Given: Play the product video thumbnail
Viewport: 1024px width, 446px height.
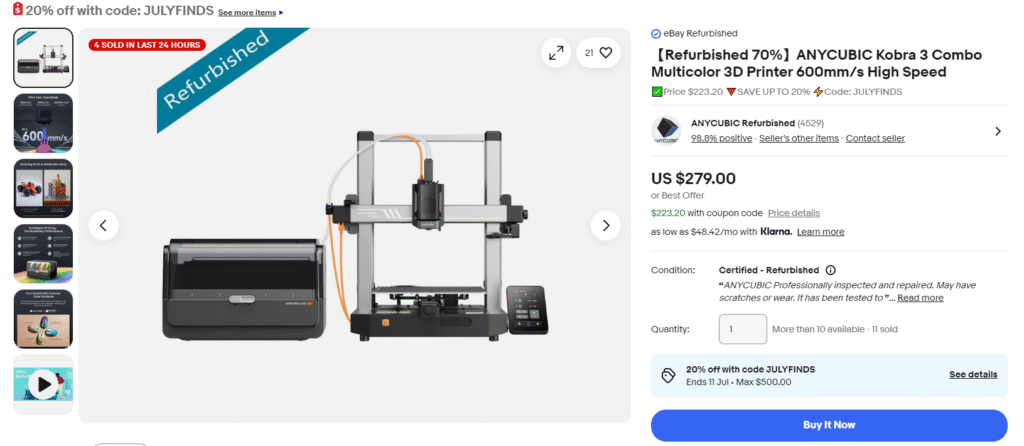Looking at the screenshot, I should coord(44,384).
